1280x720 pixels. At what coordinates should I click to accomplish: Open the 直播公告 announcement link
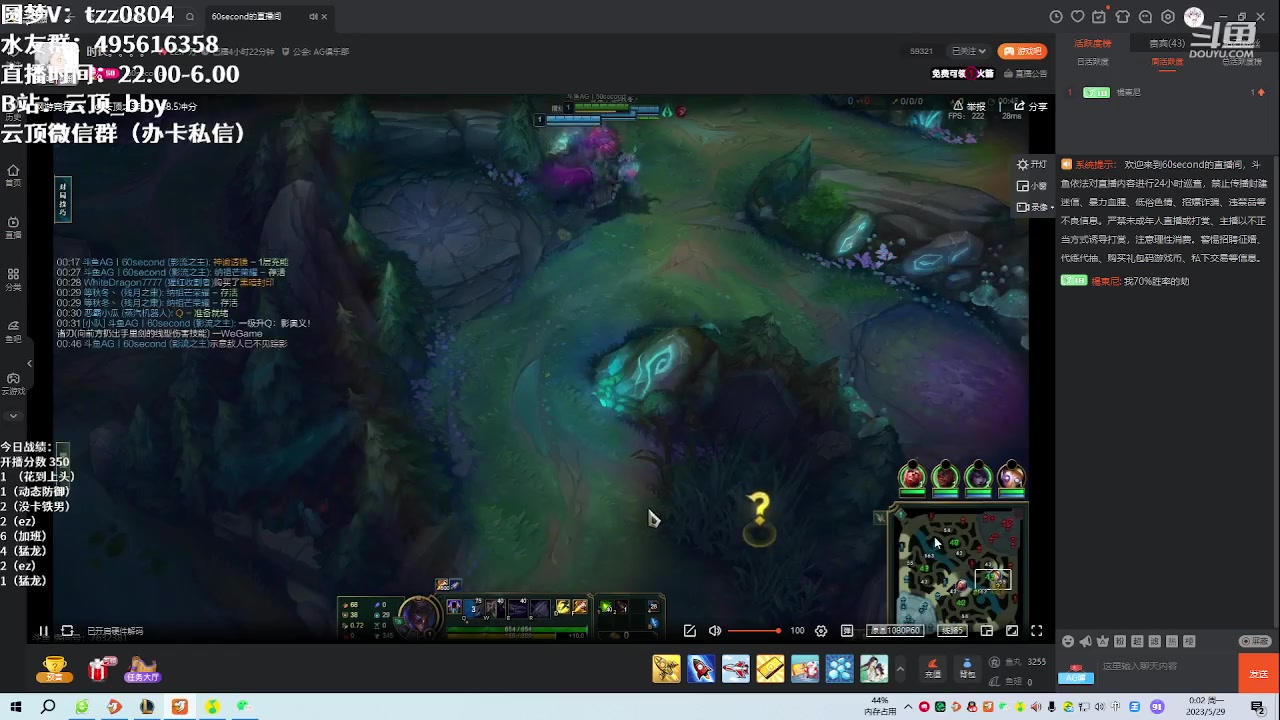pos(1026,73)
